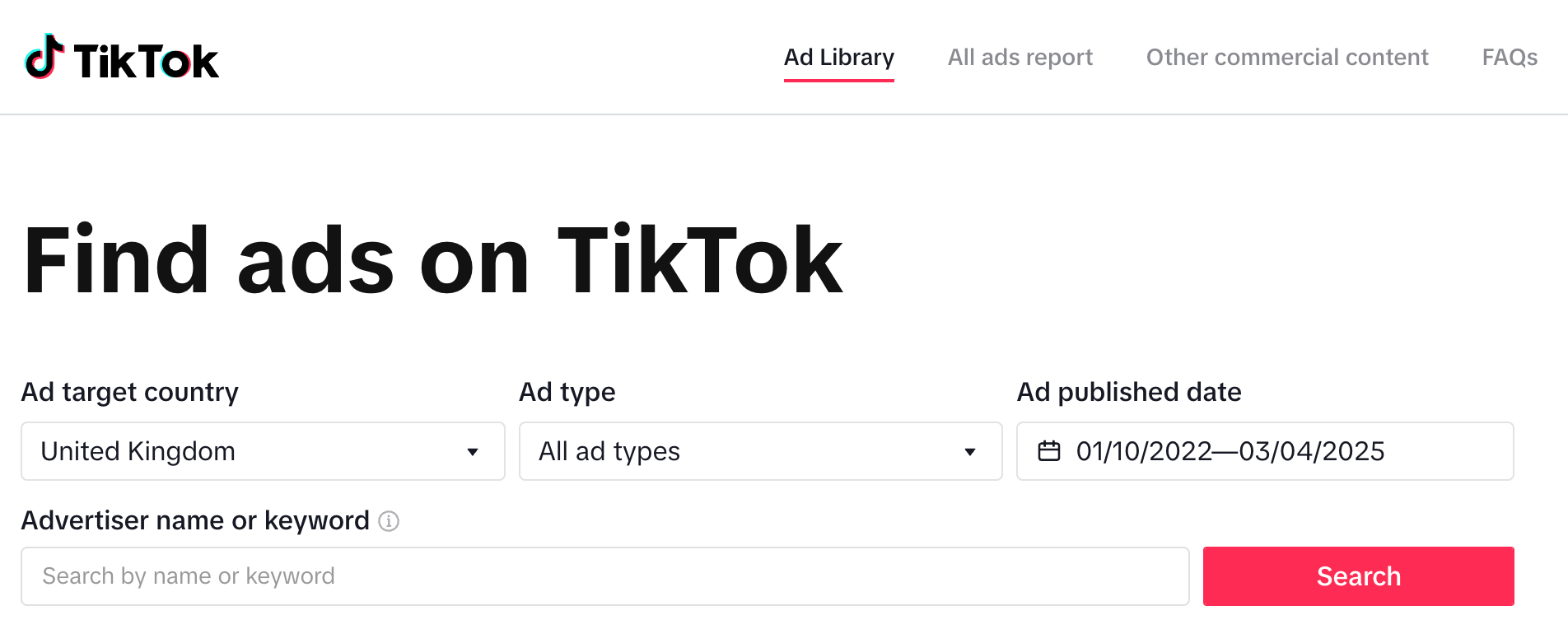This screenshot has height=629, width=1568.
Task: Click the Find ads on TikTok heading
Action: point(432,260)
